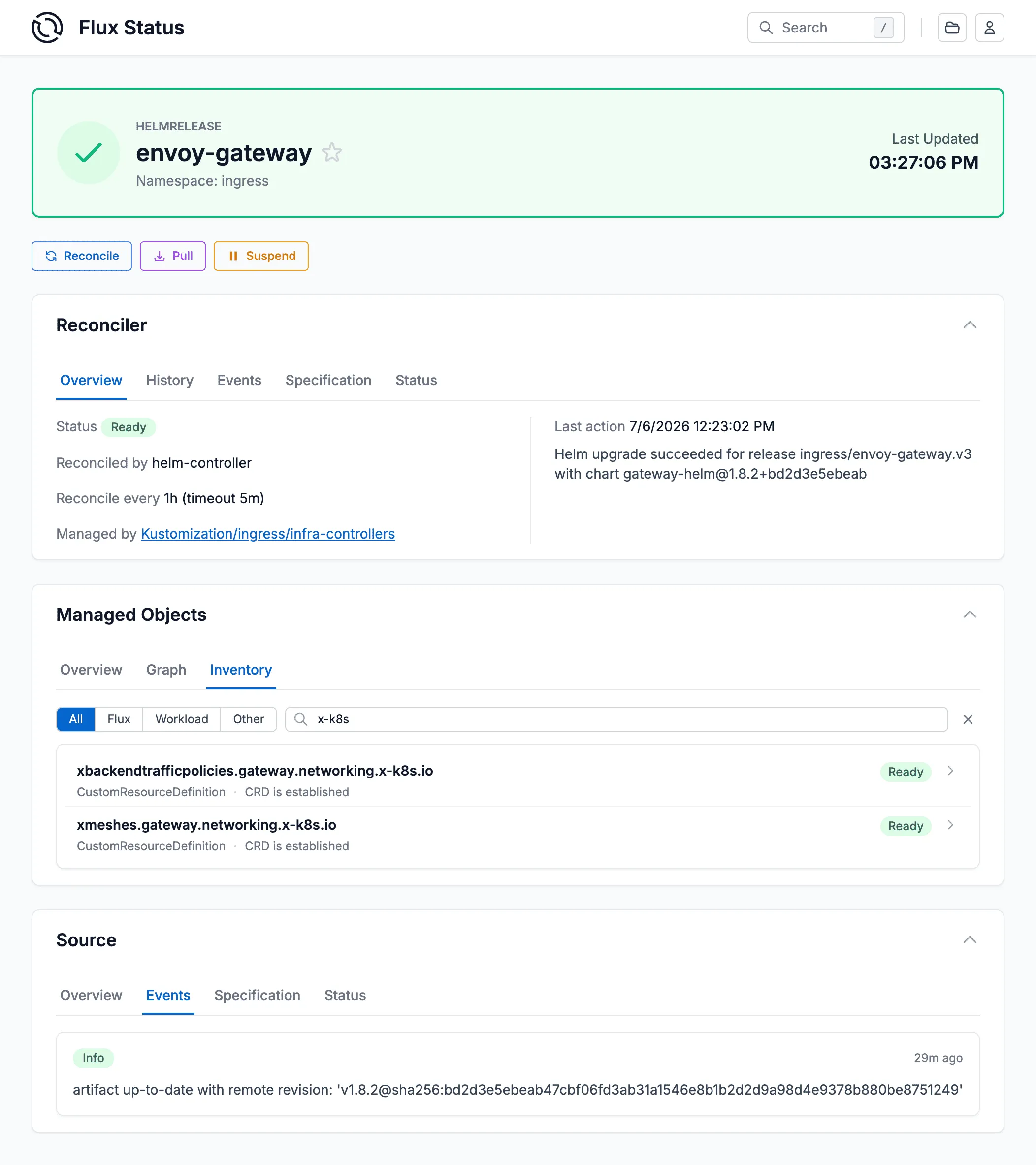Open the Managed Objects Graph tab

pos(166,670)
